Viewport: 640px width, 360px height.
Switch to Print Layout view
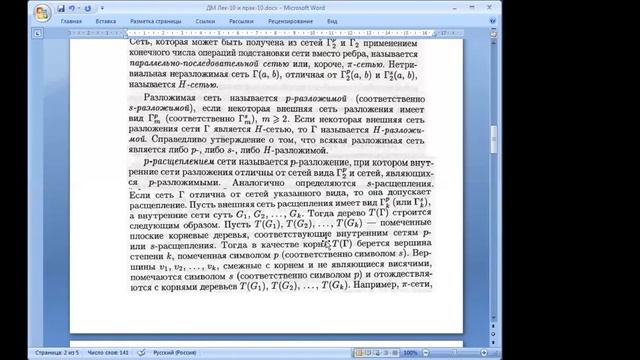tap(359, 353)
